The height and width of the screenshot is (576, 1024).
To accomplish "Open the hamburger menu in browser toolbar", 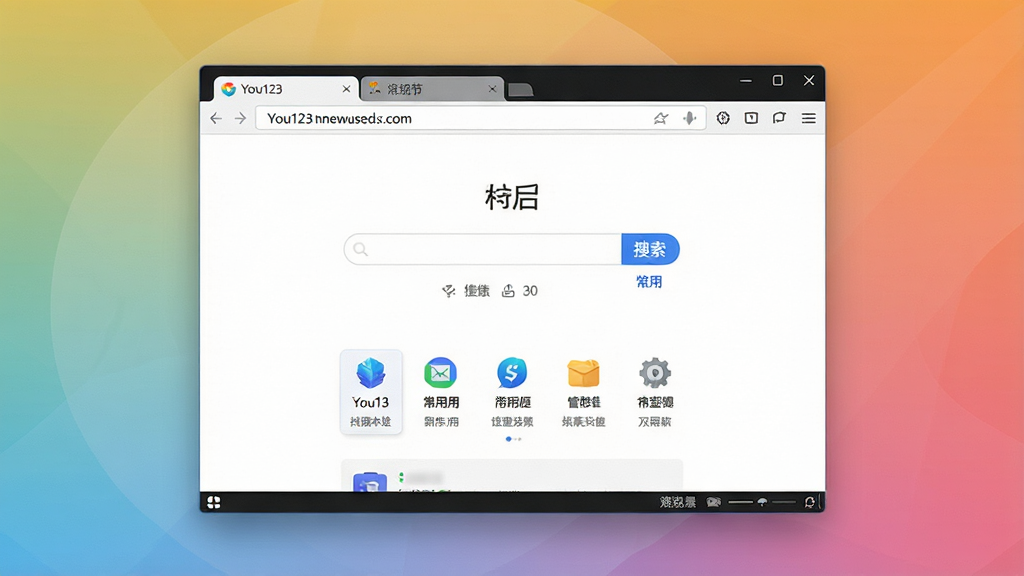I will point(808,118).
